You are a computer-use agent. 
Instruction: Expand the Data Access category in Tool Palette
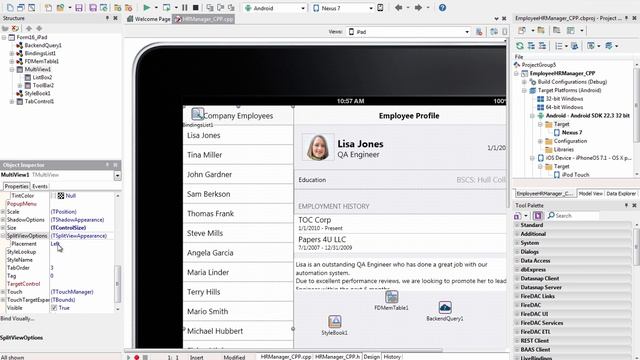517,260
